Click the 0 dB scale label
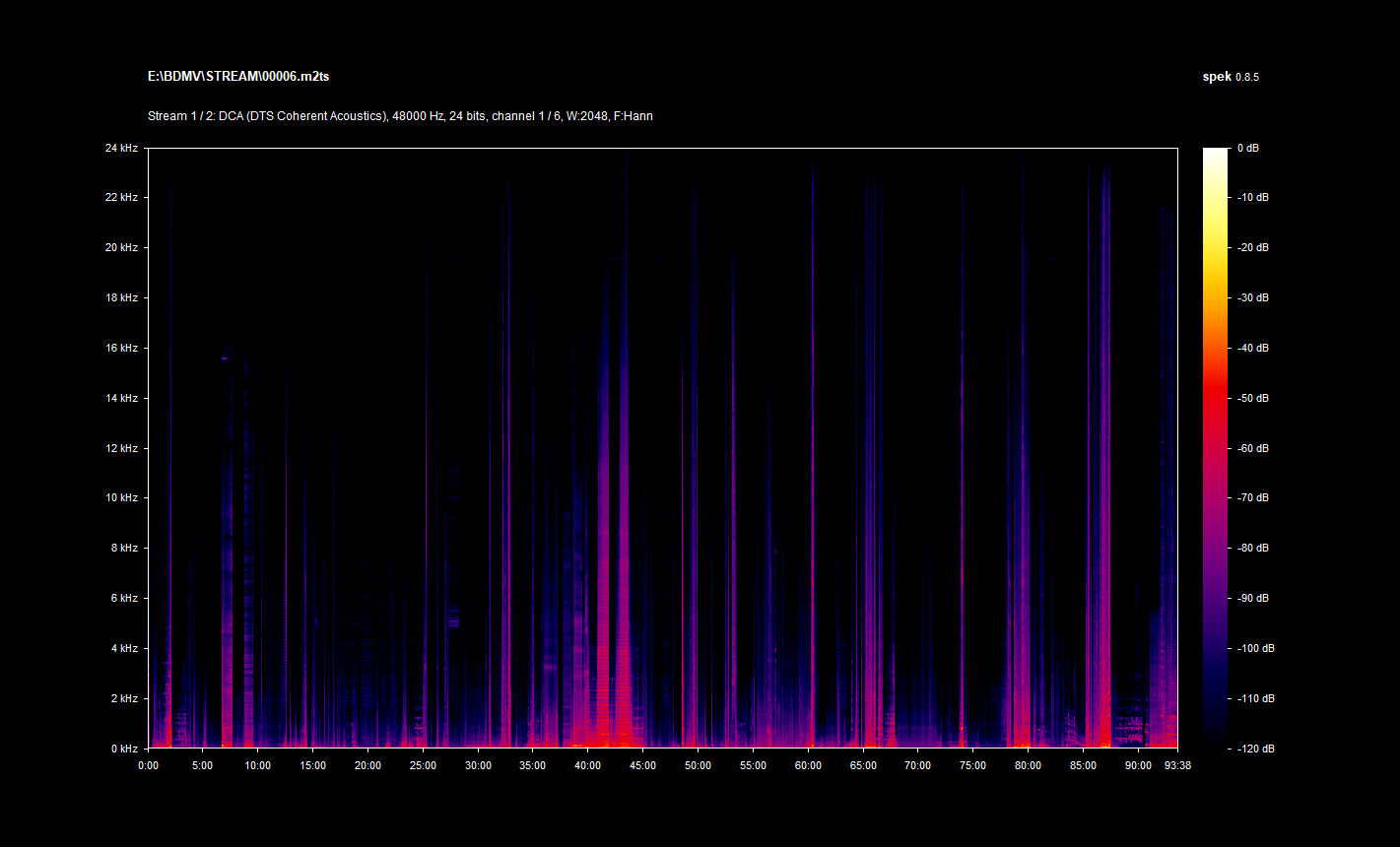The width and height of the screenshot is (1400, 847). 1246,148
